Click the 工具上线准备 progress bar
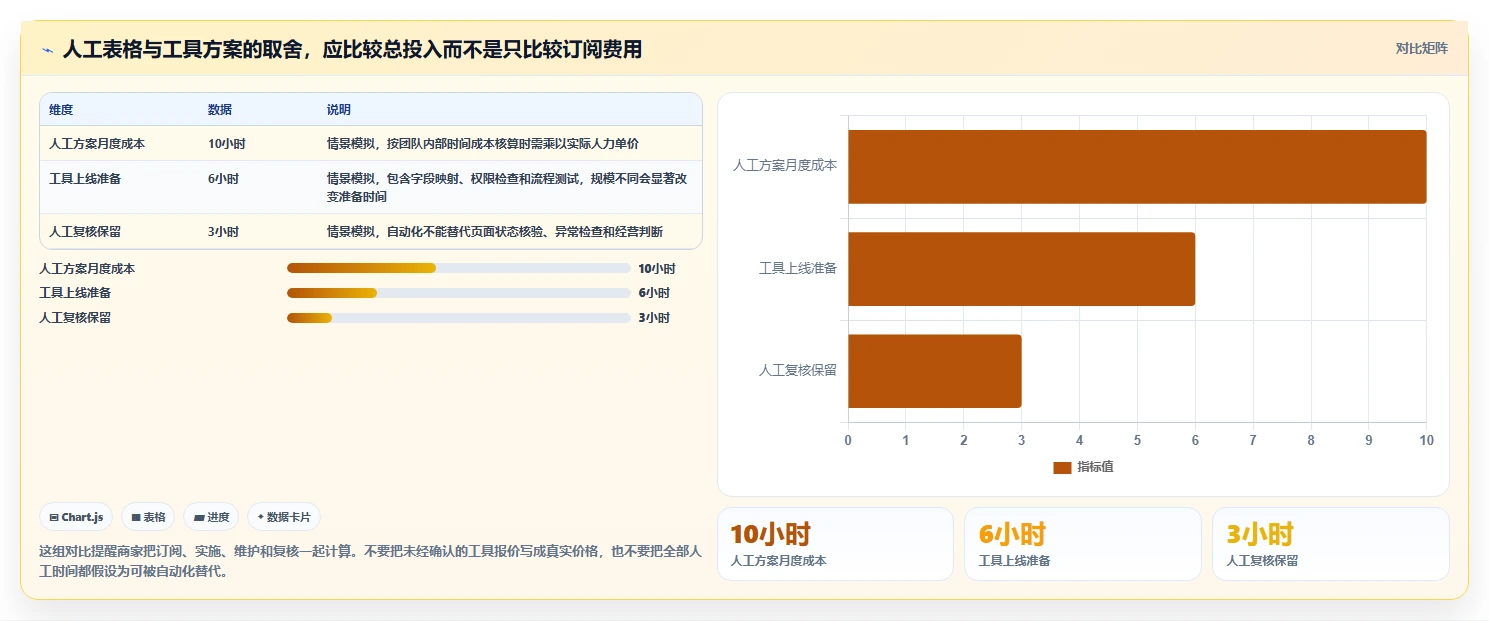Image resolution: width=1489 pixels, height=621 pixels. (x=458, y=293)
